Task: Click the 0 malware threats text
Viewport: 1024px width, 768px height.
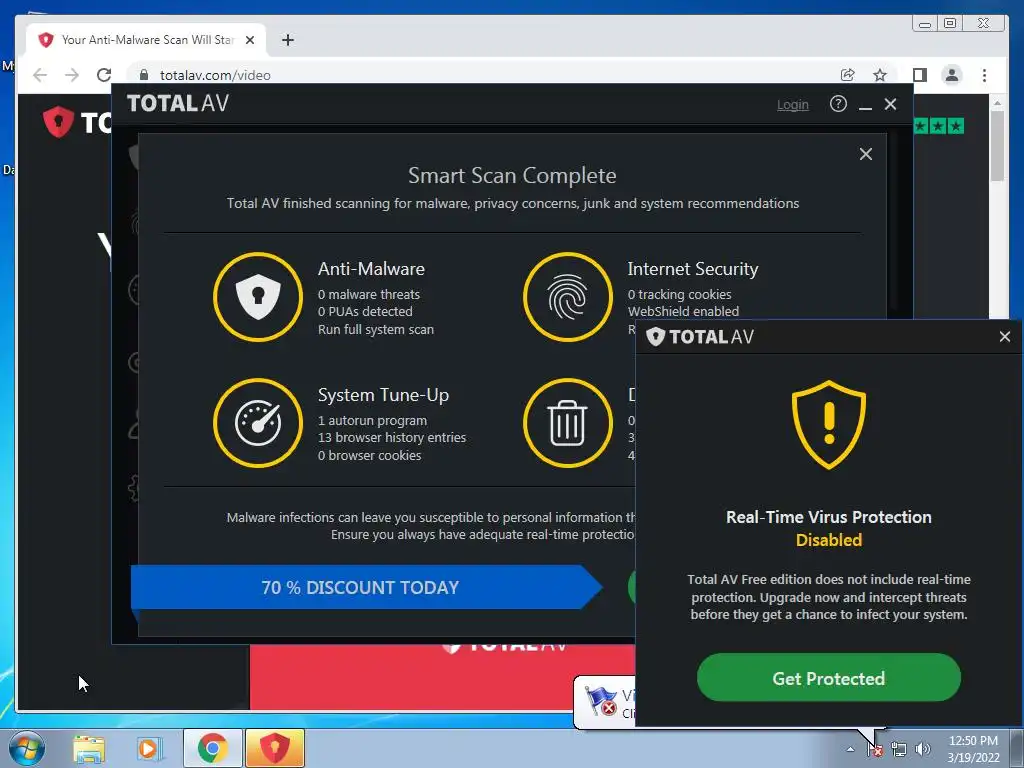Action: click(x=369, y=295)
